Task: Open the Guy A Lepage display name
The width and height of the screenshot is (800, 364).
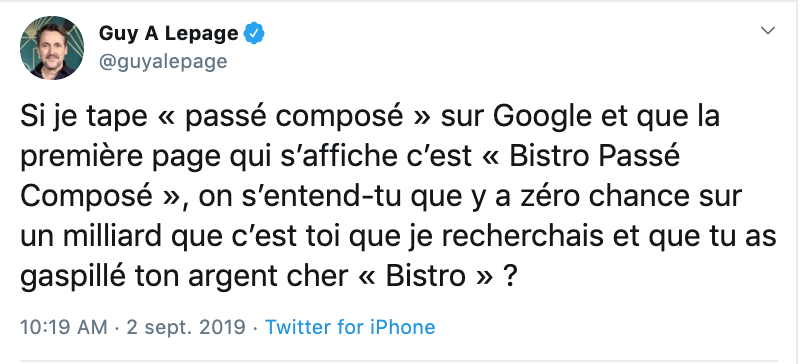Action: click(168, 34)
